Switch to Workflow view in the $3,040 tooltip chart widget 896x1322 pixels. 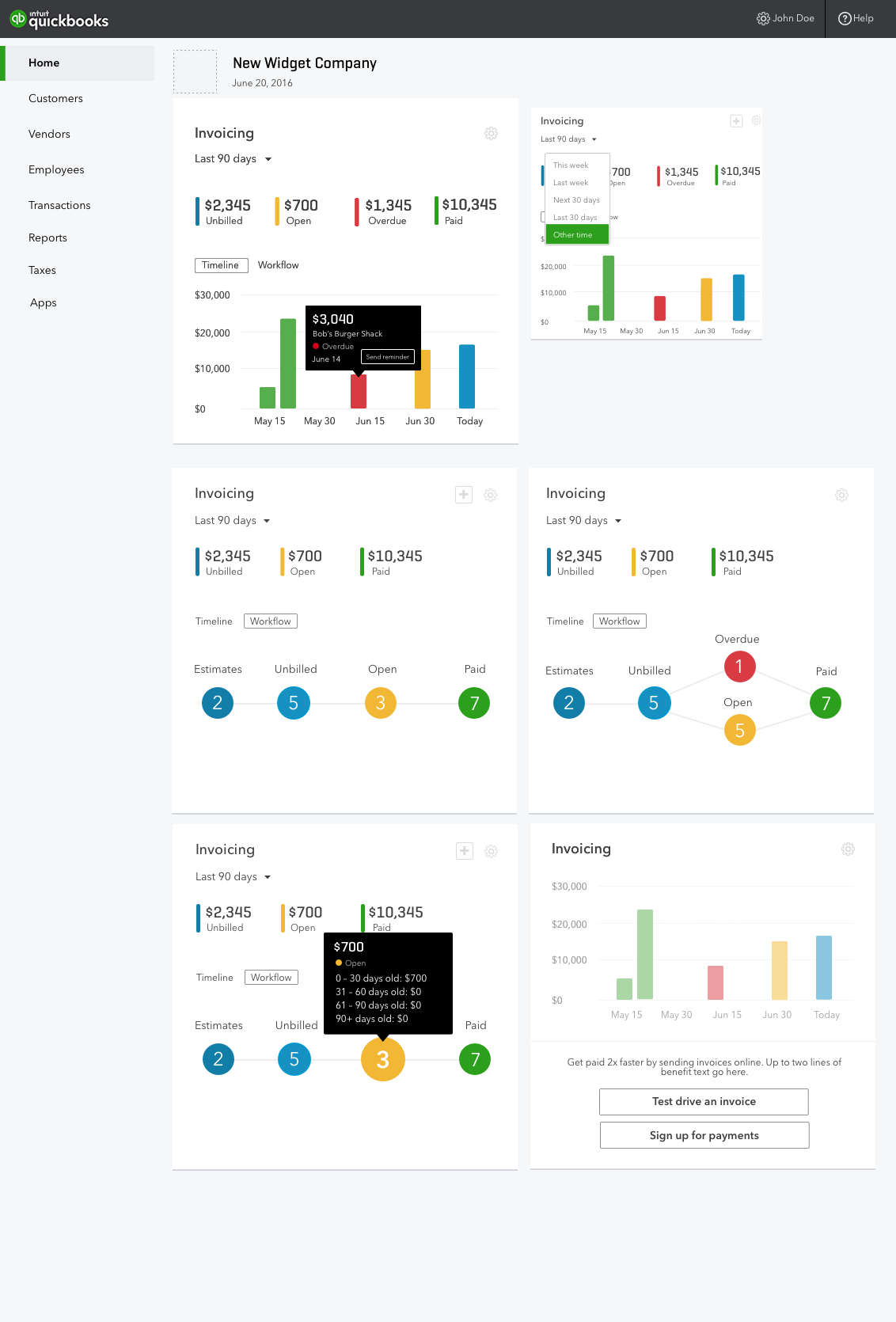pyautogui.click(x=279, y=265)
